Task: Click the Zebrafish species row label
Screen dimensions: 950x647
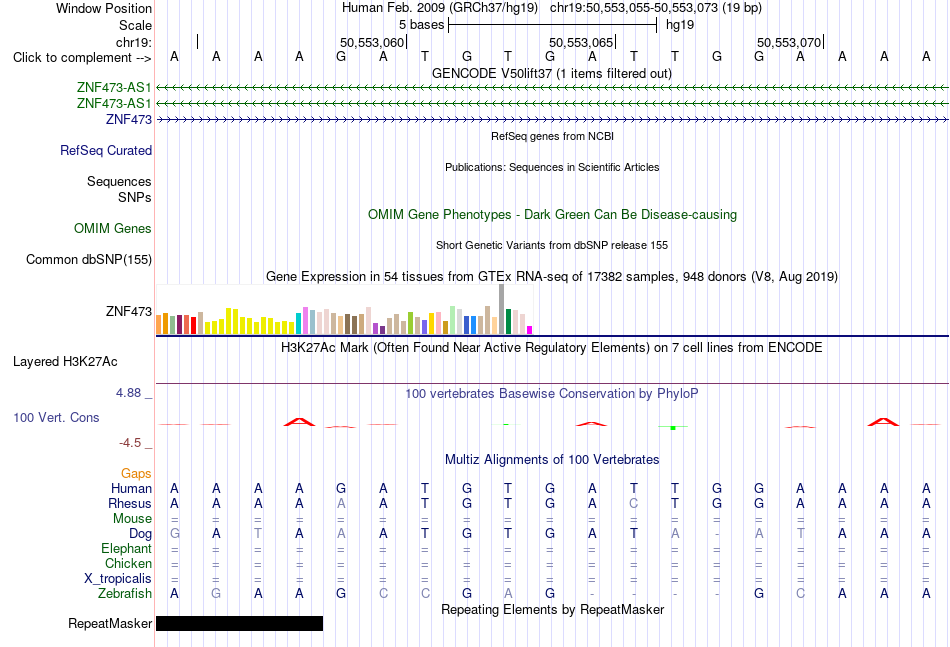Action: click(x=125, y=594)
